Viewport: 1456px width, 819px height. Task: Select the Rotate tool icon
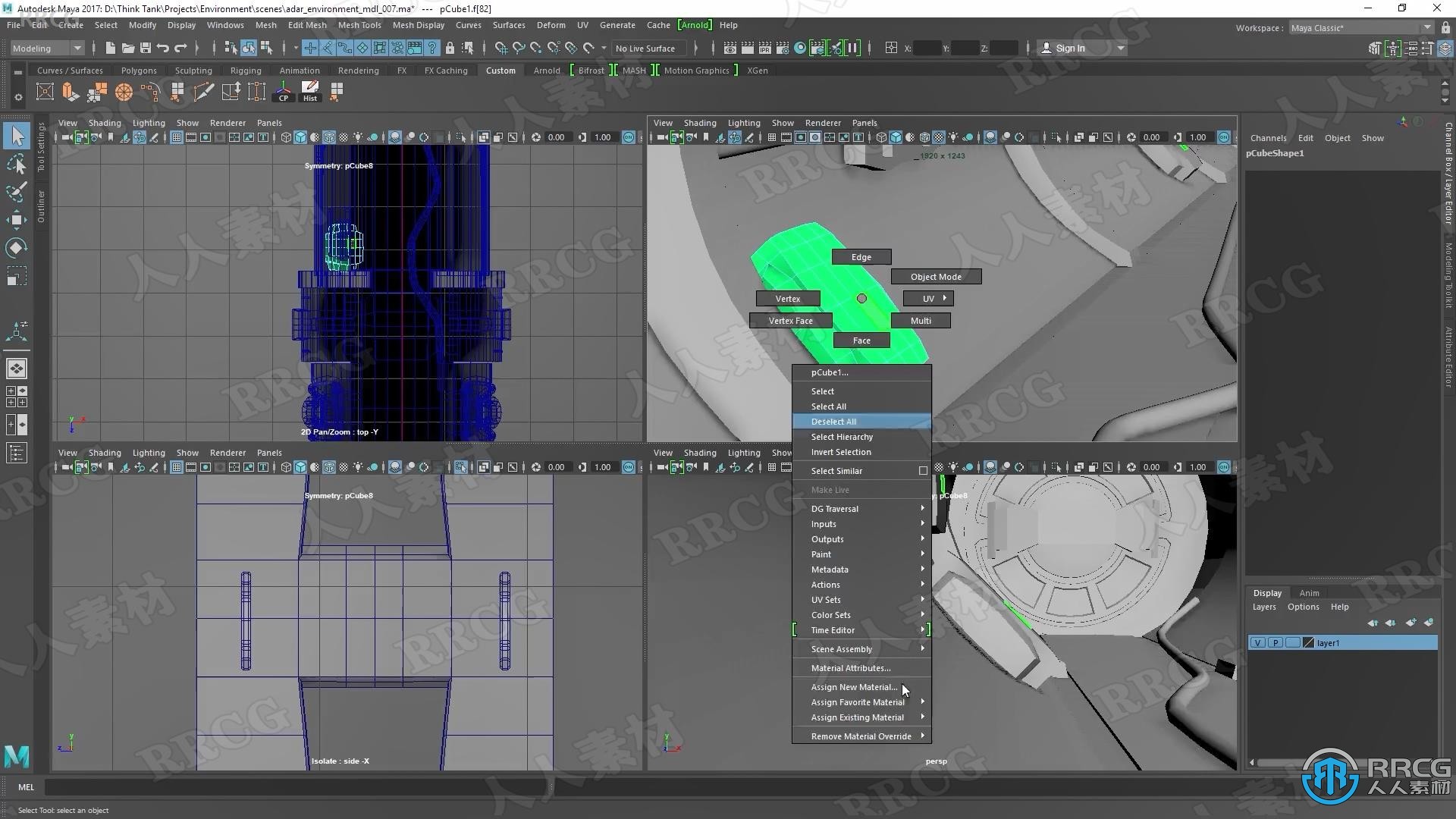pyautogui.click(x=15, y=247)
